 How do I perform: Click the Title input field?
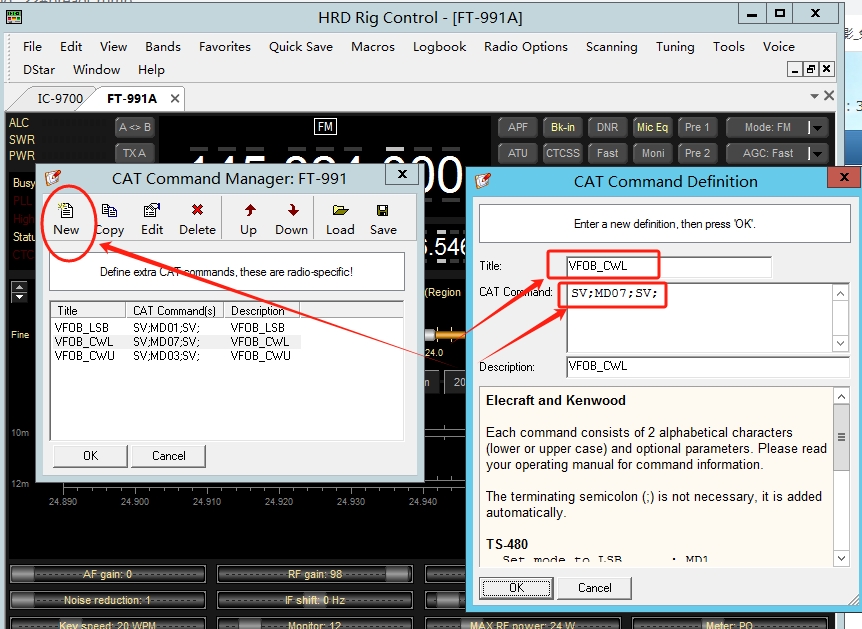click(668, 266)
